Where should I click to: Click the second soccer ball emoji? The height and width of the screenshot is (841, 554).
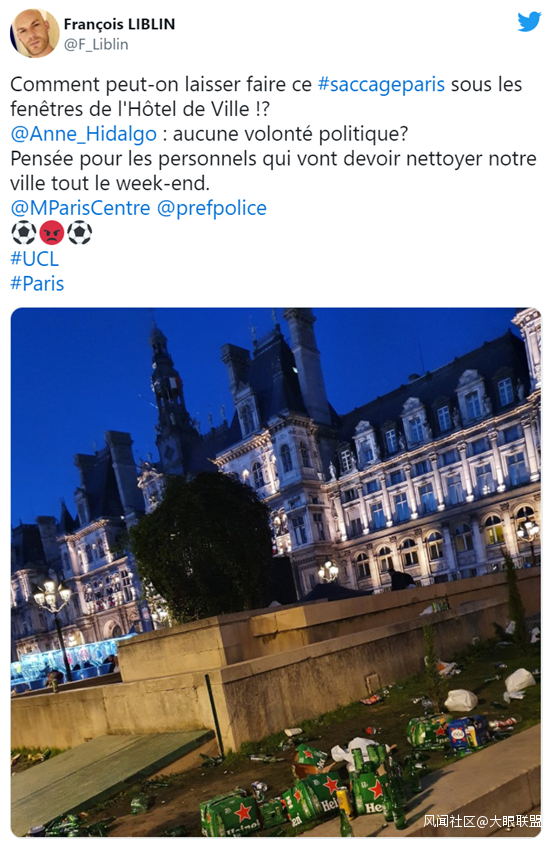tap(79, 233)
